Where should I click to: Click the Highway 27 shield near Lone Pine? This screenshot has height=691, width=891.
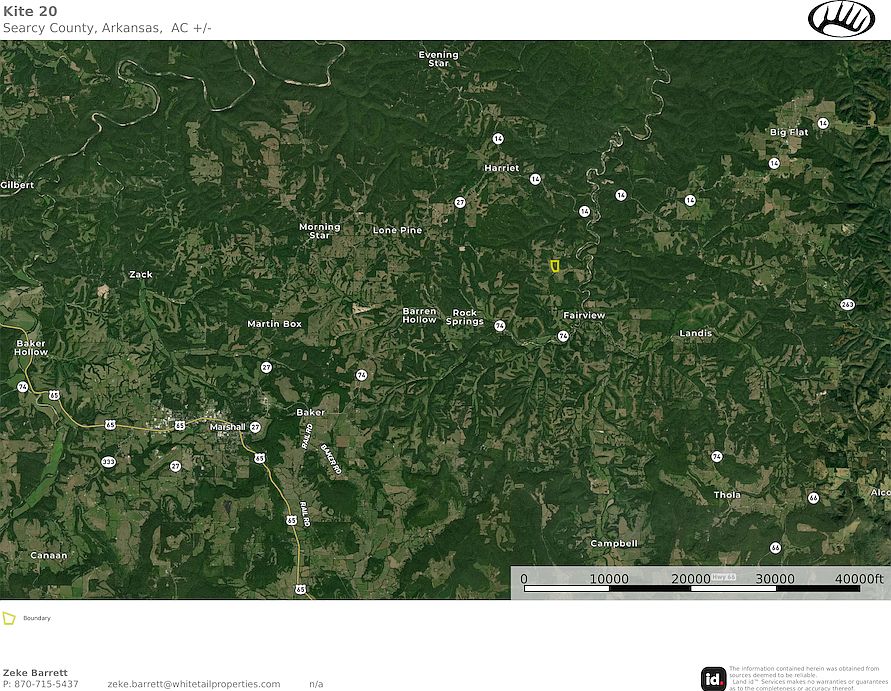[x=460, y=203]
